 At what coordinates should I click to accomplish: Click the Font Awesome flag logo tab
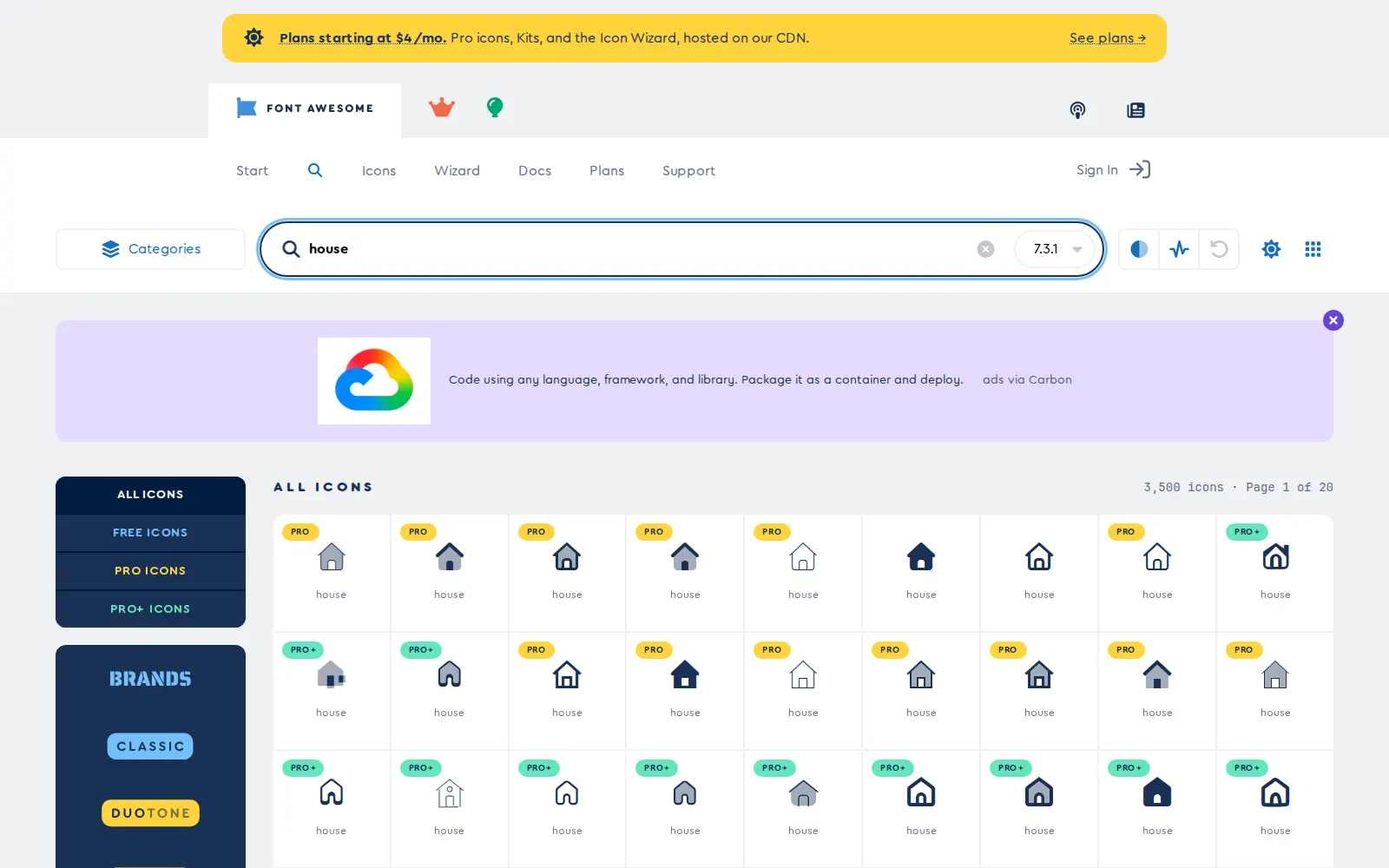tap(305, 108)
